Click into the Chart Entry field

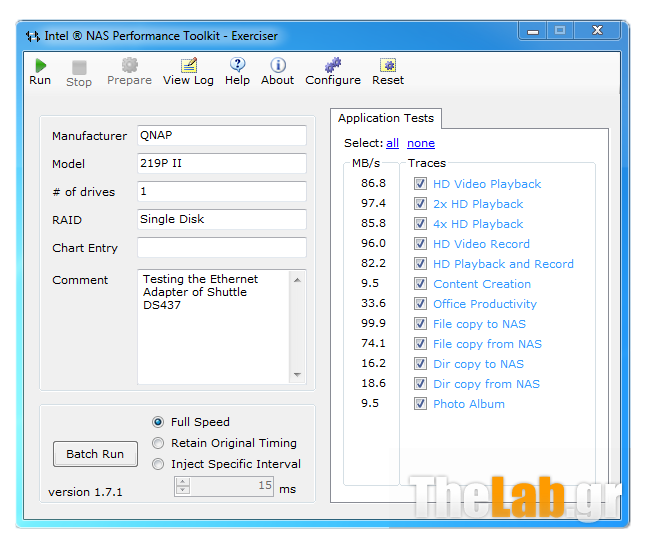pos(221,248)
